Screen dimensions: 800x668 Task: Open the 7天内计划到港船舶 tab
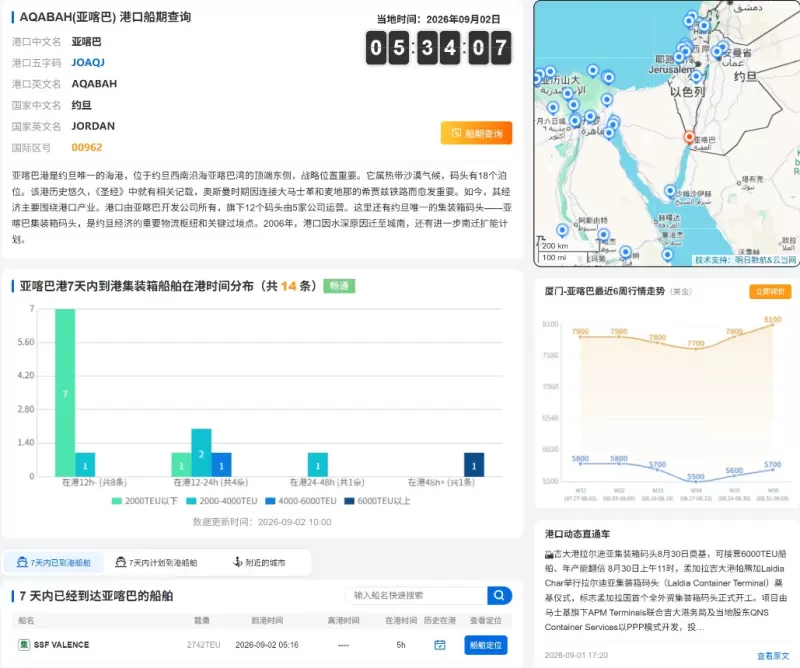(156, 562)
